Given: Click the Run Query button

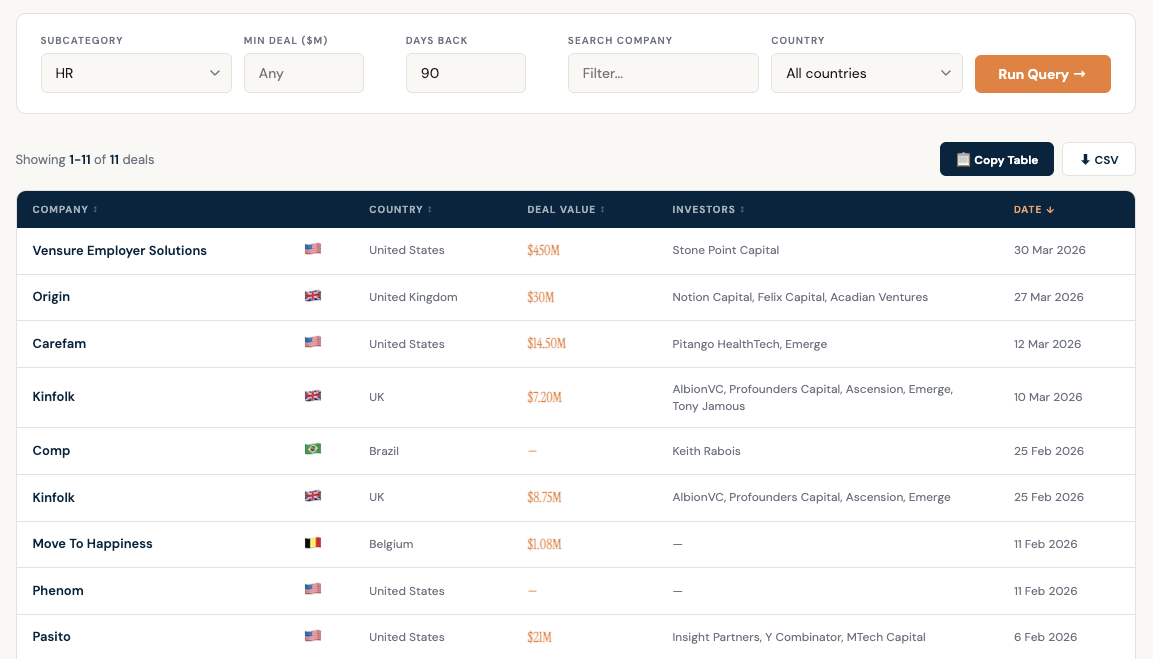Looking at the screenshot, I should tap(1042, 73).
